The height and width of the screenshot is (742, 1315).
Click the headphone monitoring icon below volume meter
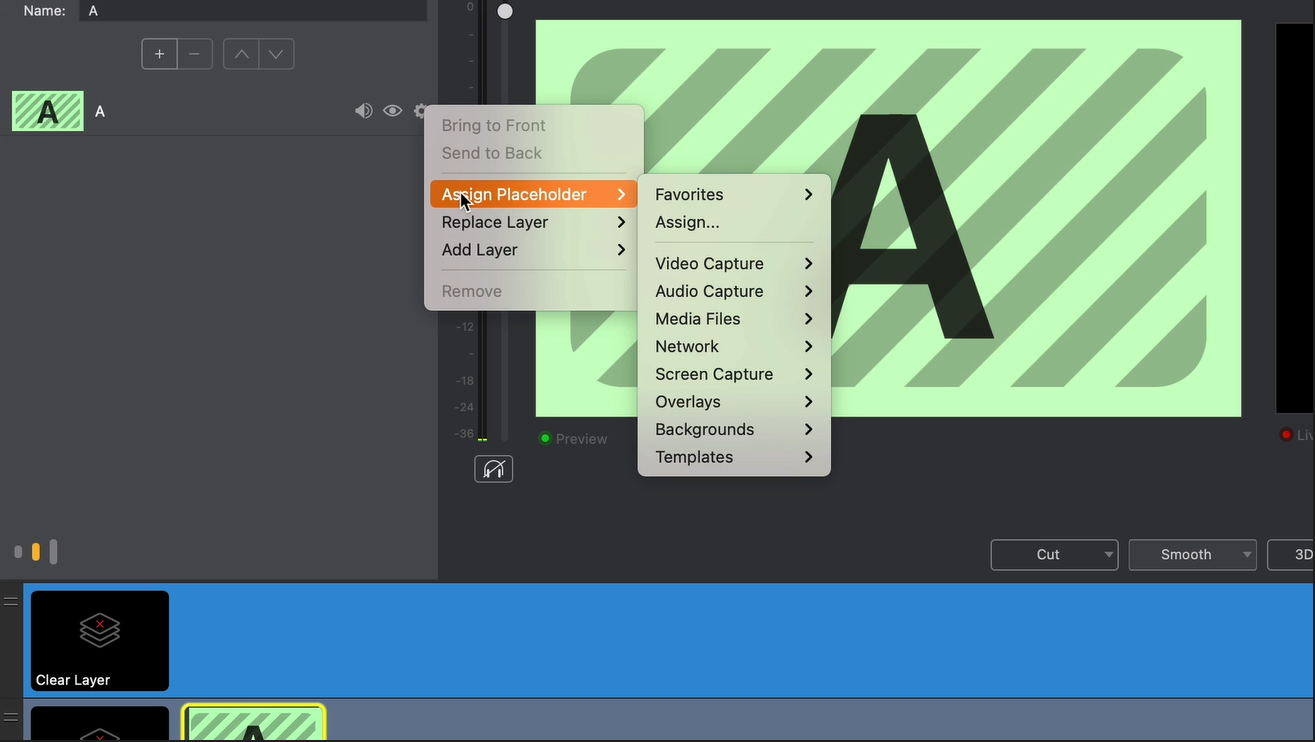click(493, 468)
